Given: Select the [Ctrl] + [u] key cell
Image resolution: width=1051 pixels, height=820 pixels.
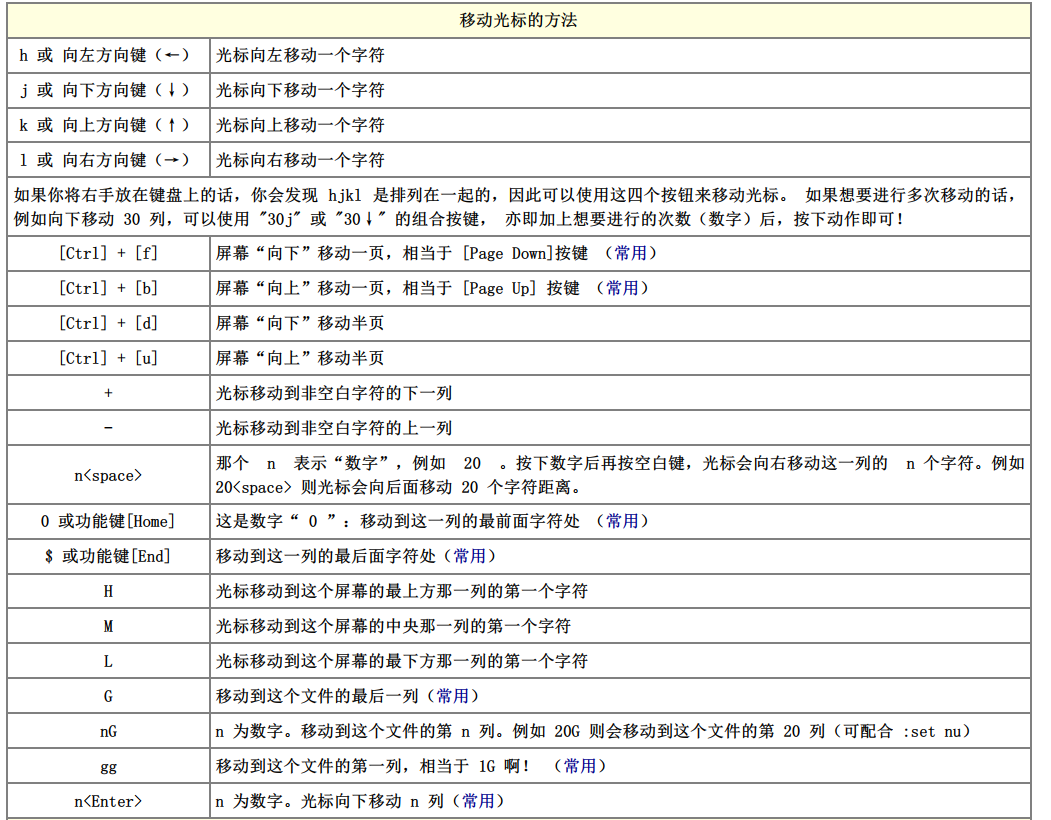Looking at the screenshot, I should click(x=108, y=358).
